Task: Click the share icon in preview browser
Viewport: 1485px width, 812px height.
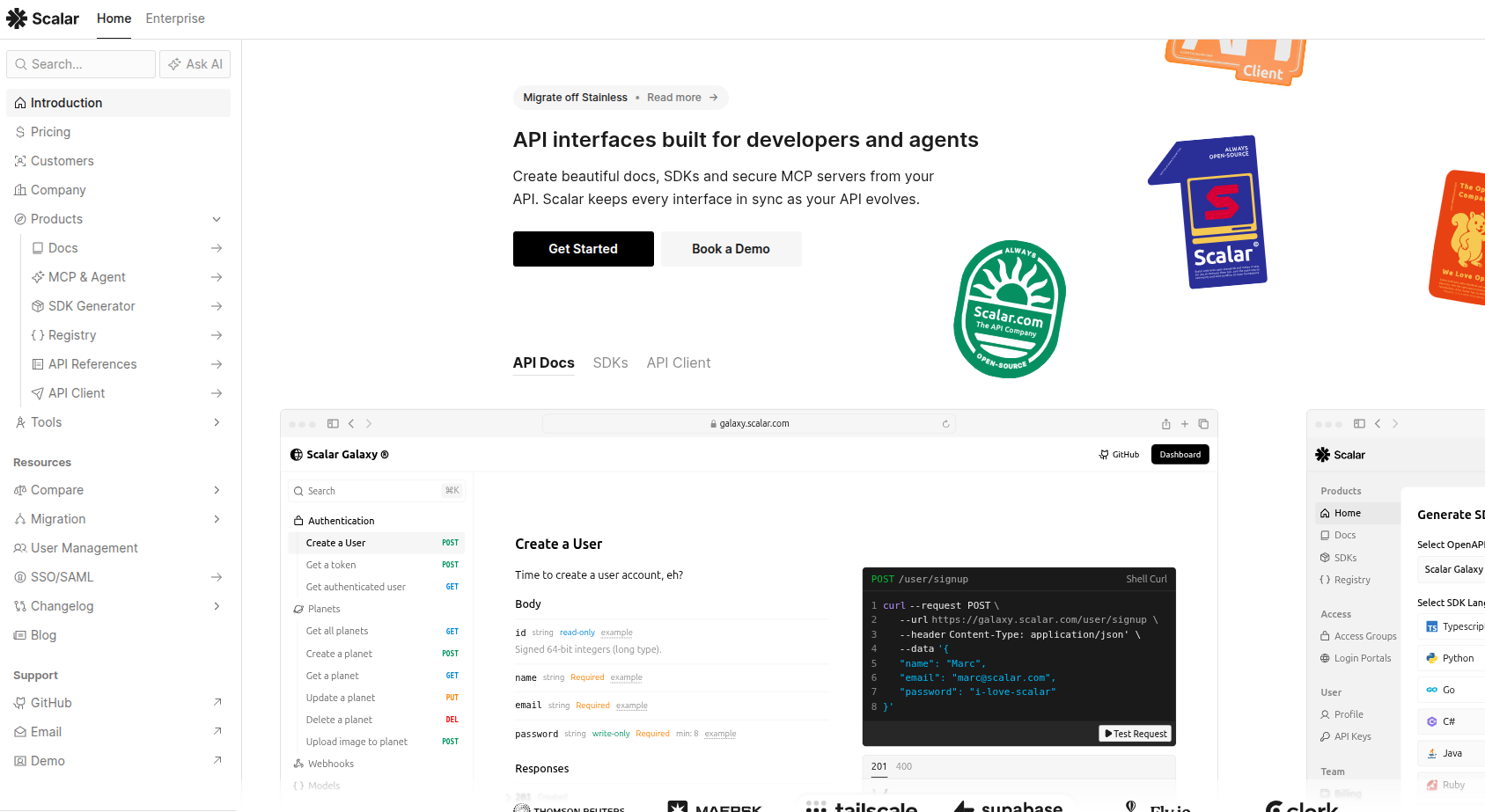Action: (1165, 423)
